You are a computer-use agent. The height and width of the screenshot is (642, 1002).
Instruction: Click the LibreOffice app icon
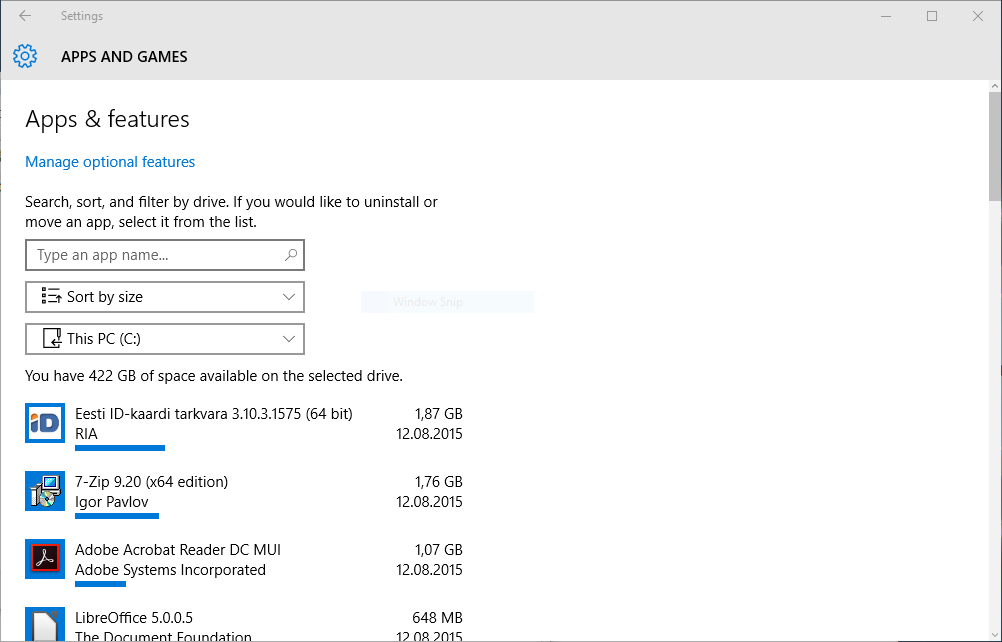point(45,624)
